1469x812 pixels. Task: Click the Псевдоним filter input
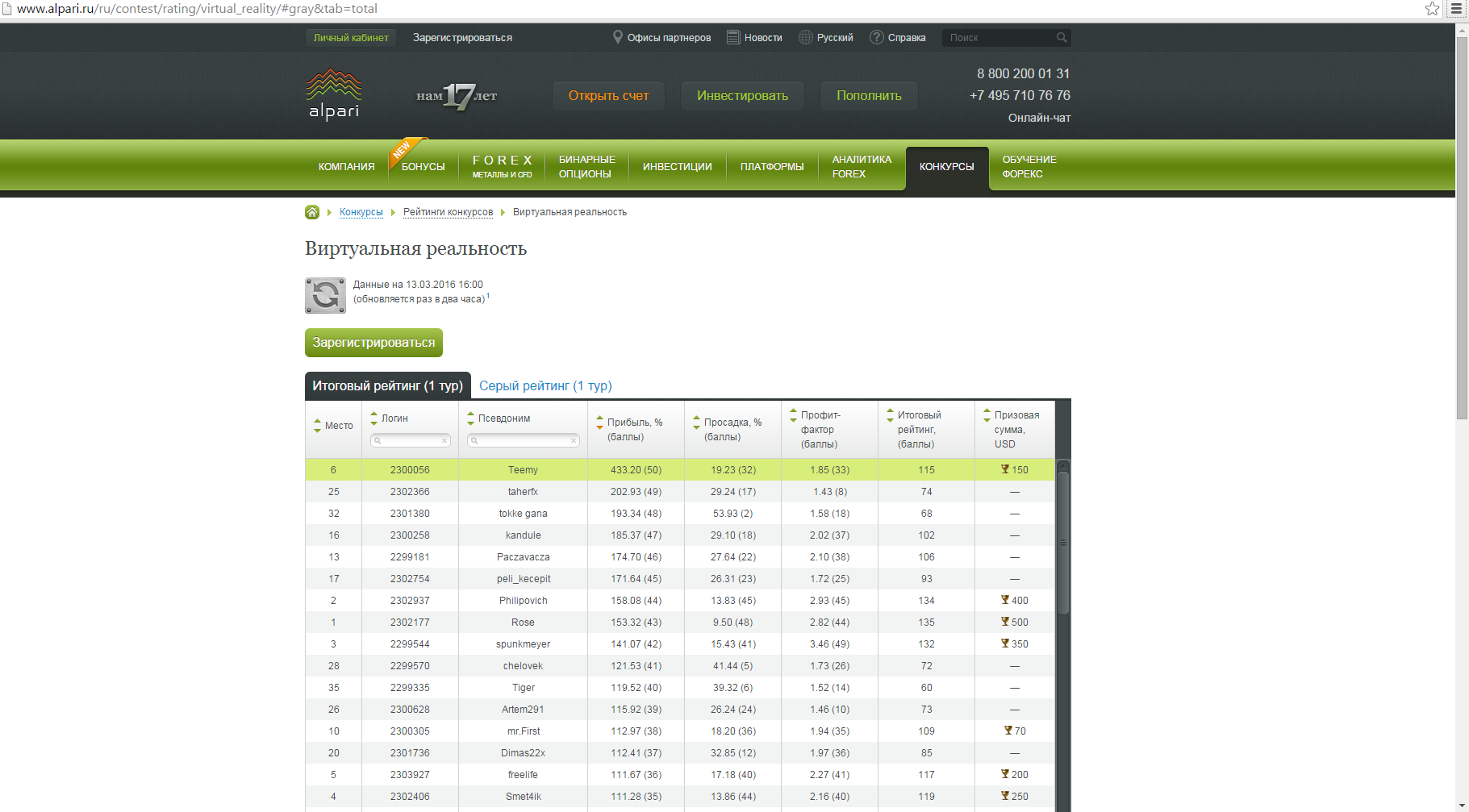coord(523,441)
